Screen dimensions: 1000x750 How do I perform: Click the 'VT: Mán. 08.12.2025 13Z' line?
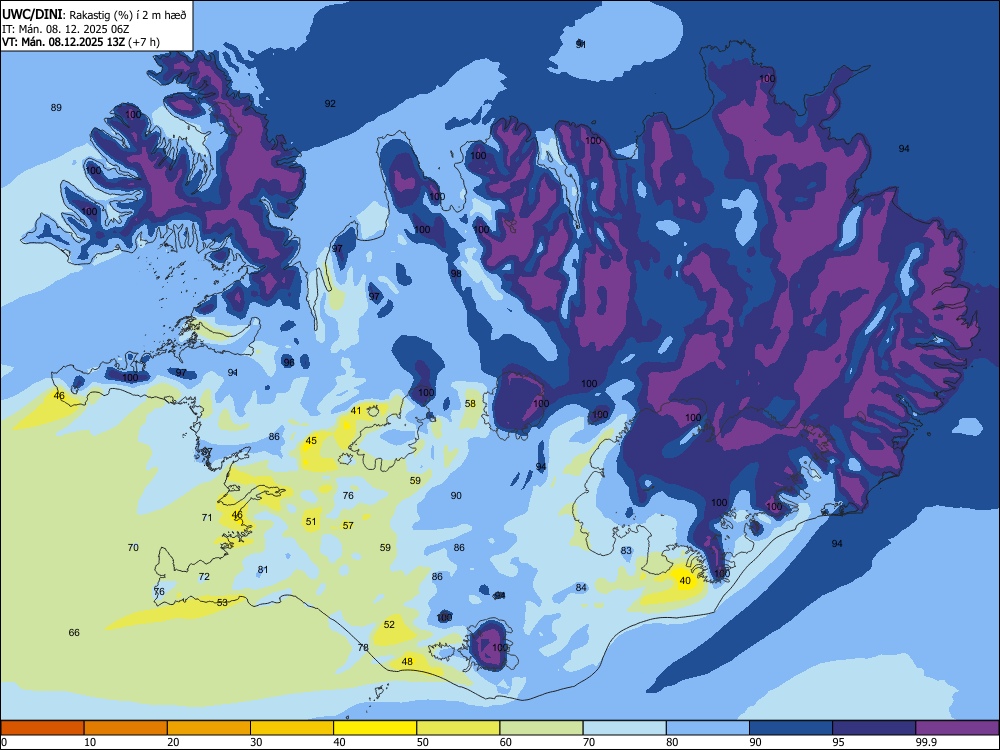click(x=81, y=42)
